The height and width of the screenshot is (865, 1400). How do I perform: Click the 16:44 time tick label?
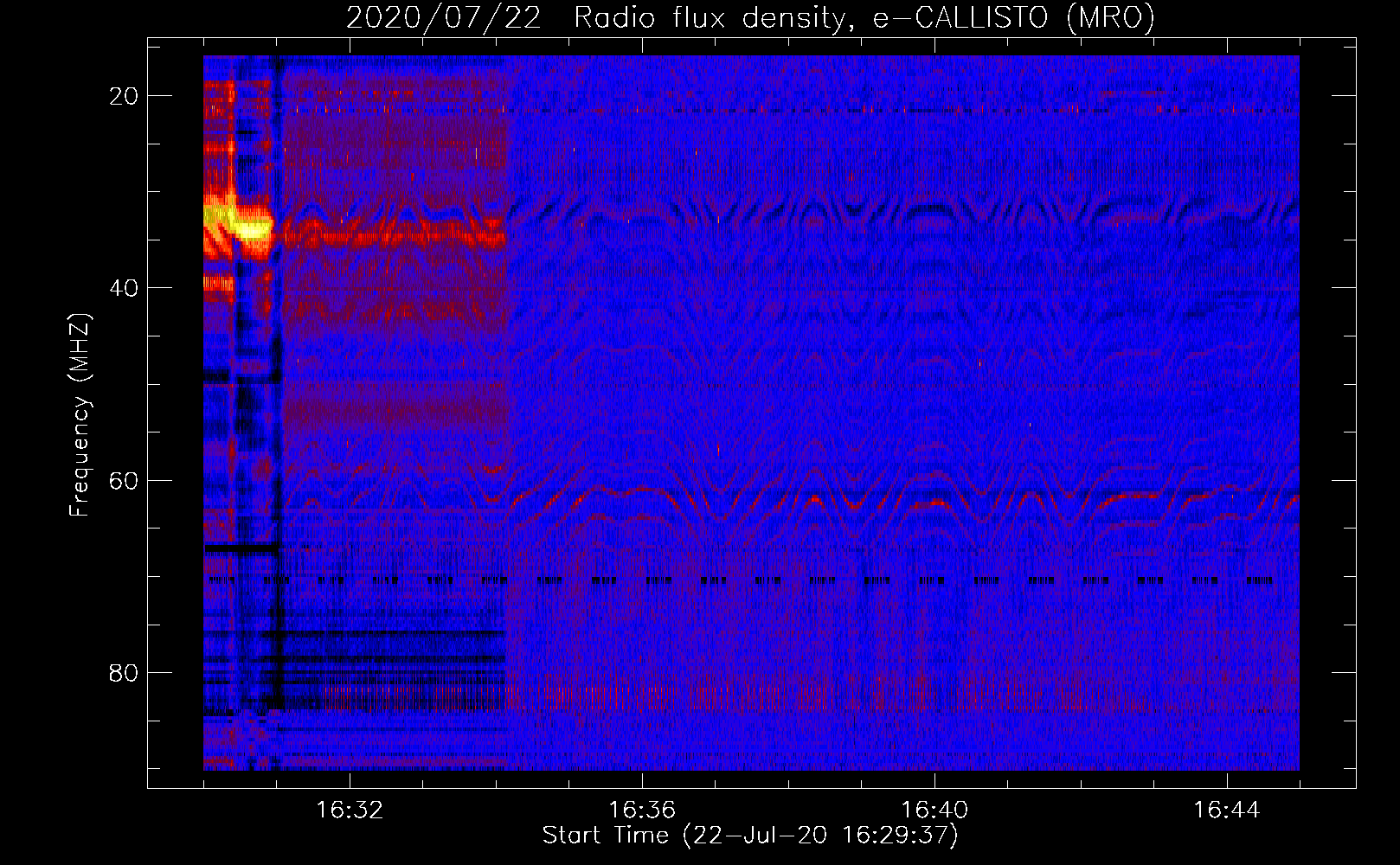point(1227,810)
